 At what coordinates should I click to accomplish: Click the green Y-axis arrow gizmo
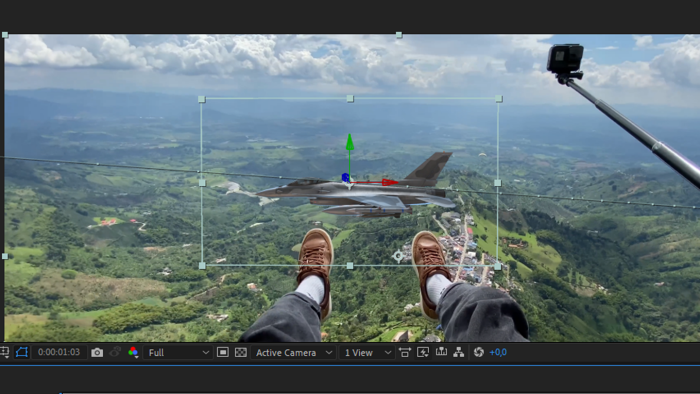coord(350,142)
